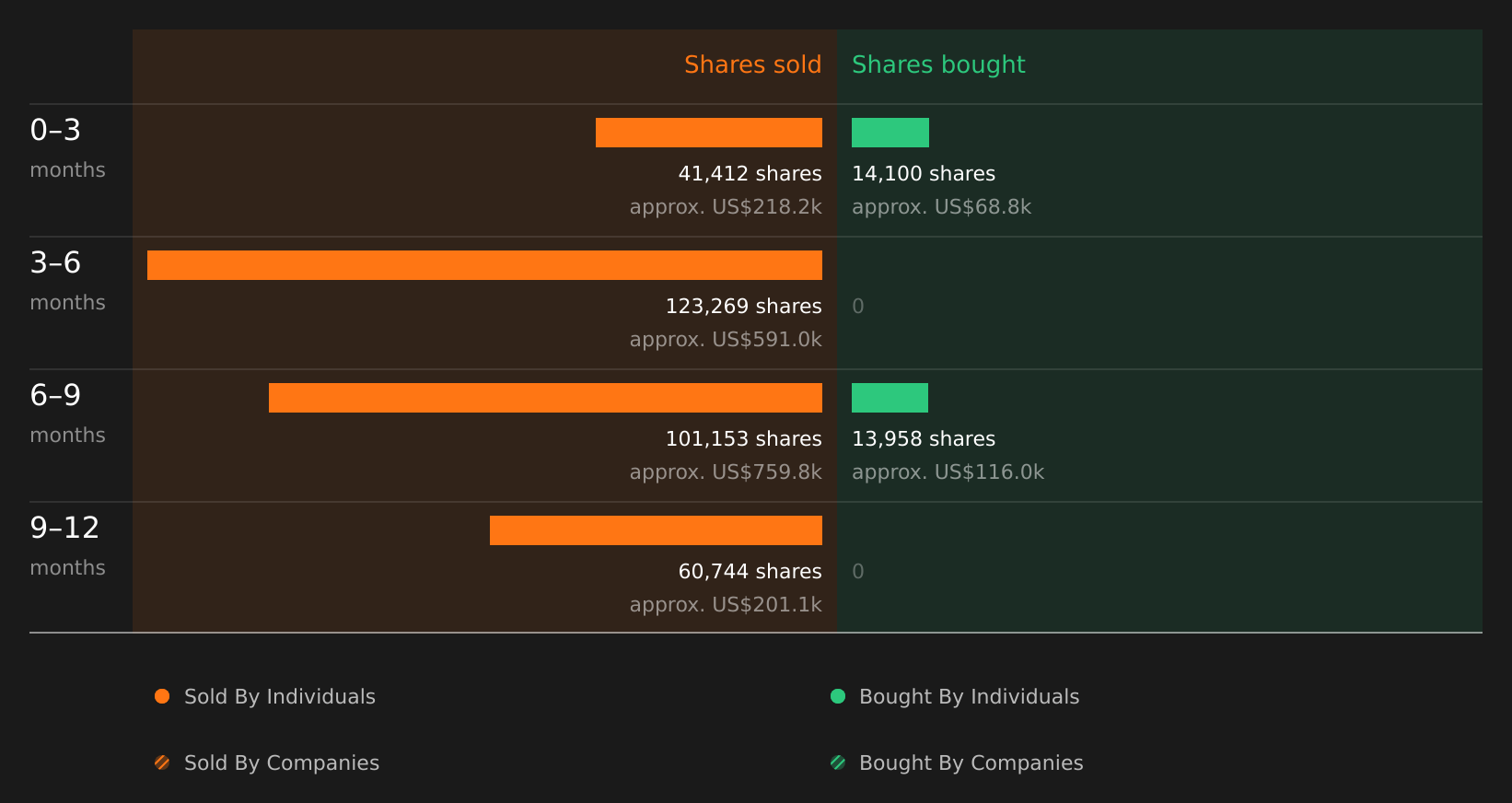Select the approx. US$218.2k amount
The height and width of the screenshot is (803, 1512).
click(x=726, y=207)
